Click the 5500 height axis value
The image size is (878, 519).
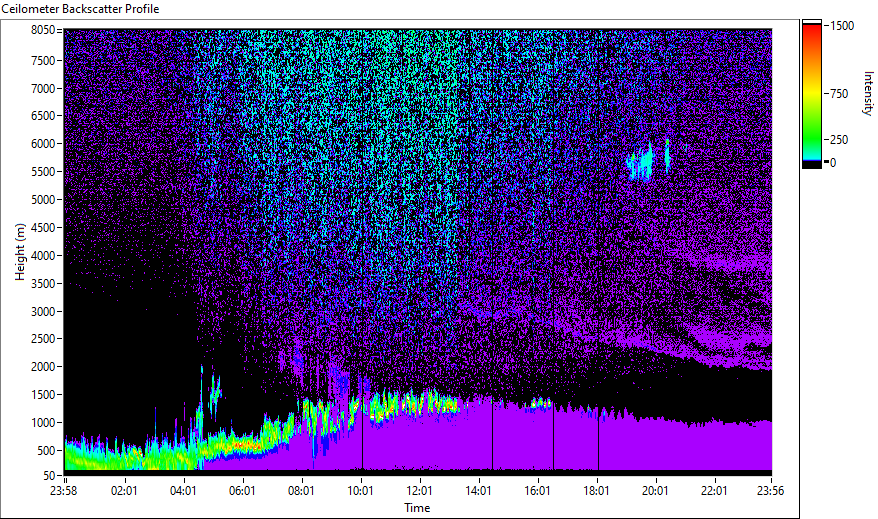(x=43, y=172)
